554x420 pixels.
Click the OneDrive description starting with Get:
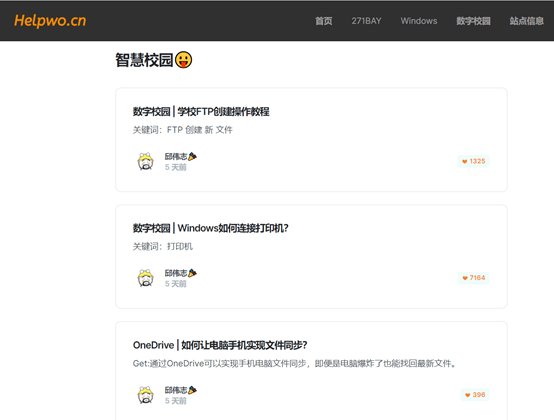click(x=295, y=363)
